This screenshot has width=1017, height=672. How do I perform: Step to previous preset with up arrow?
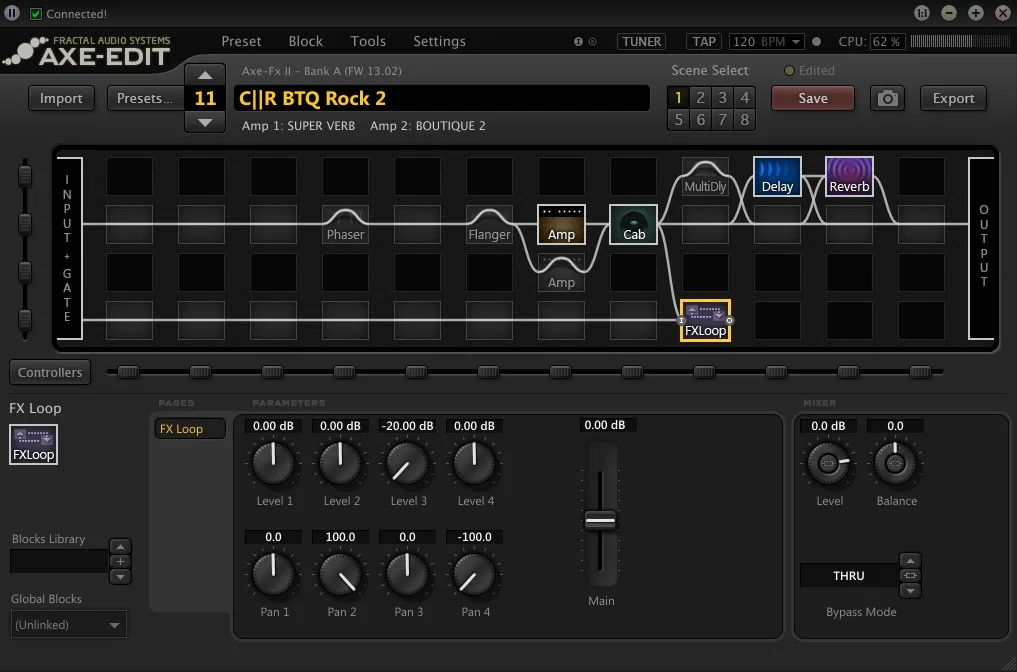click(205, 75)
